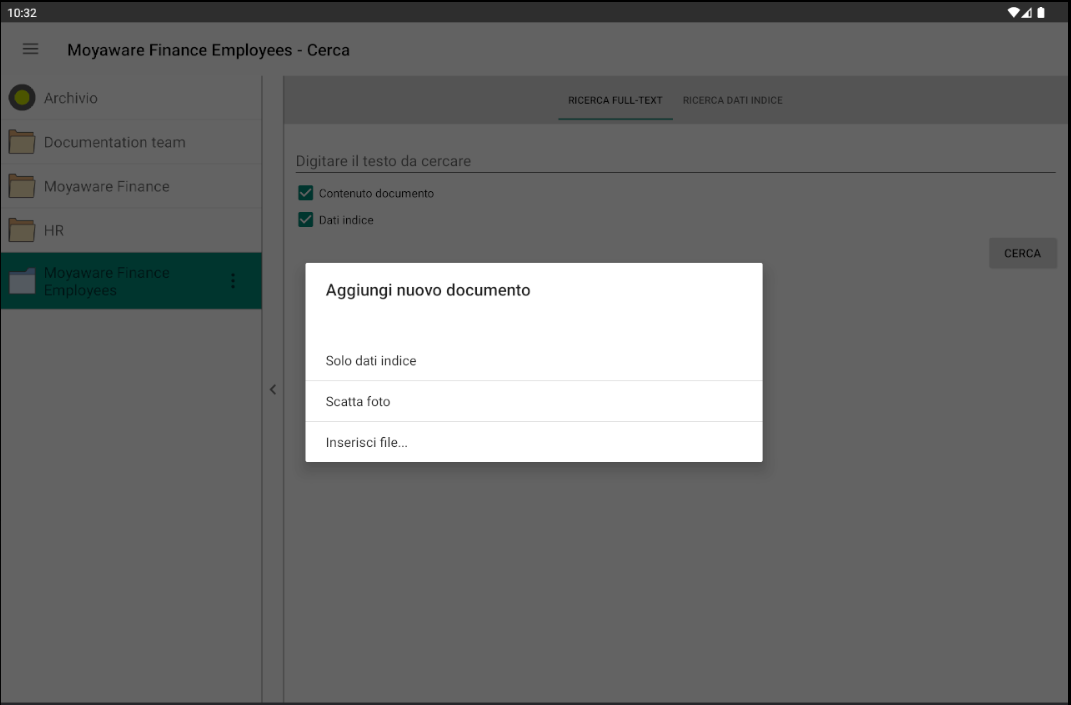Collapse the folder sidebar with the chevron

click(x=272, y=389)
